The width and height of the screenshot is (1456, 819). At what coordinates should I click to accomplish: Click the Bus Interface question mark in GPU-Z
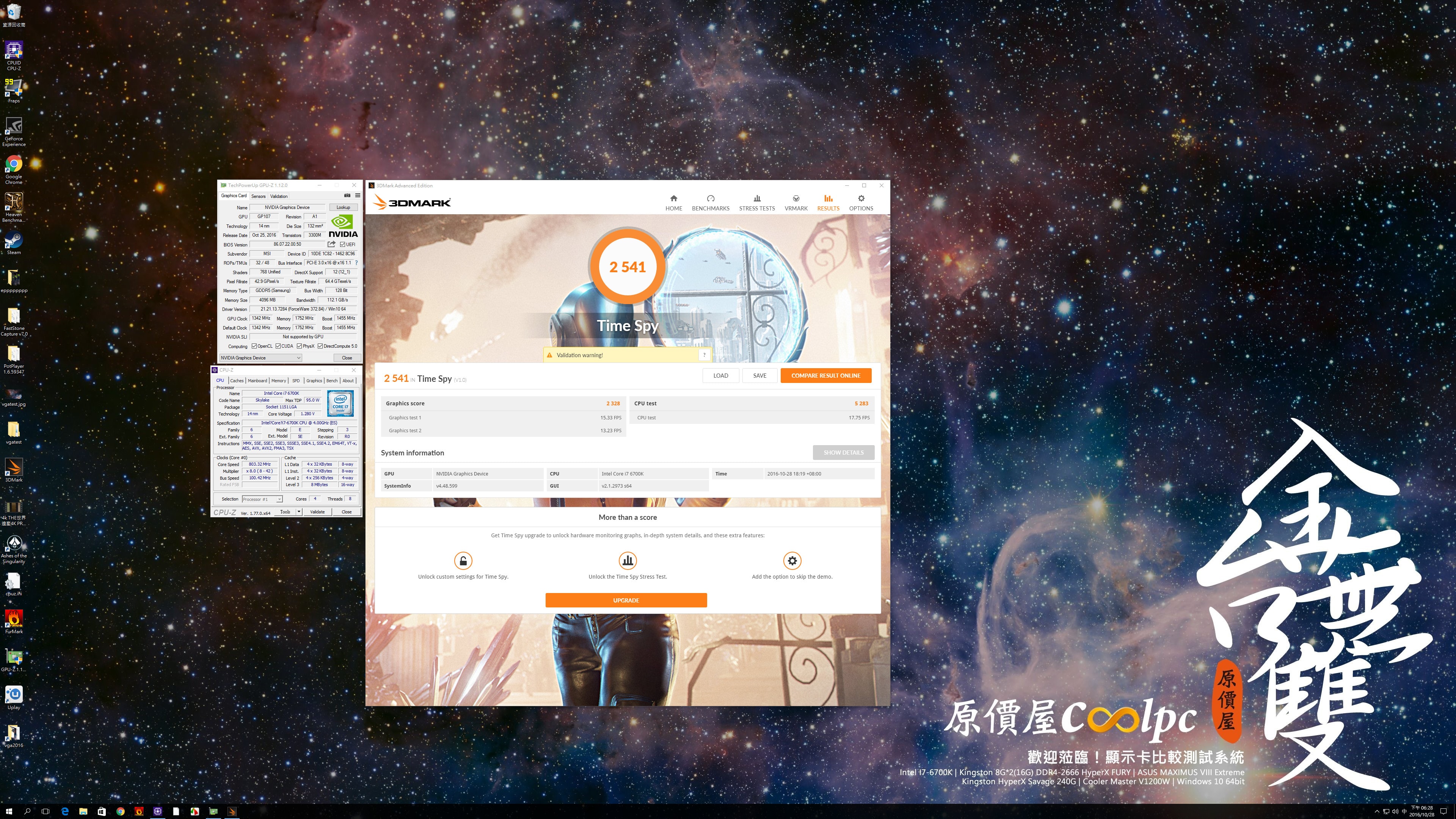356,263
